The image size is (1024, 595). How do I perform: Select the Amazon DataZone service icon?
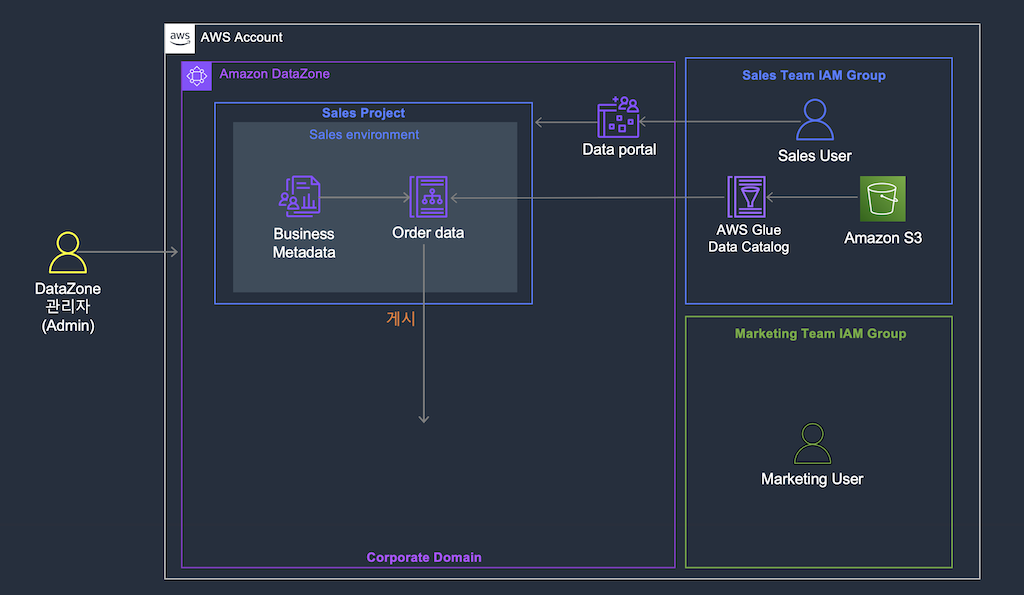click(x=197, y=76)
